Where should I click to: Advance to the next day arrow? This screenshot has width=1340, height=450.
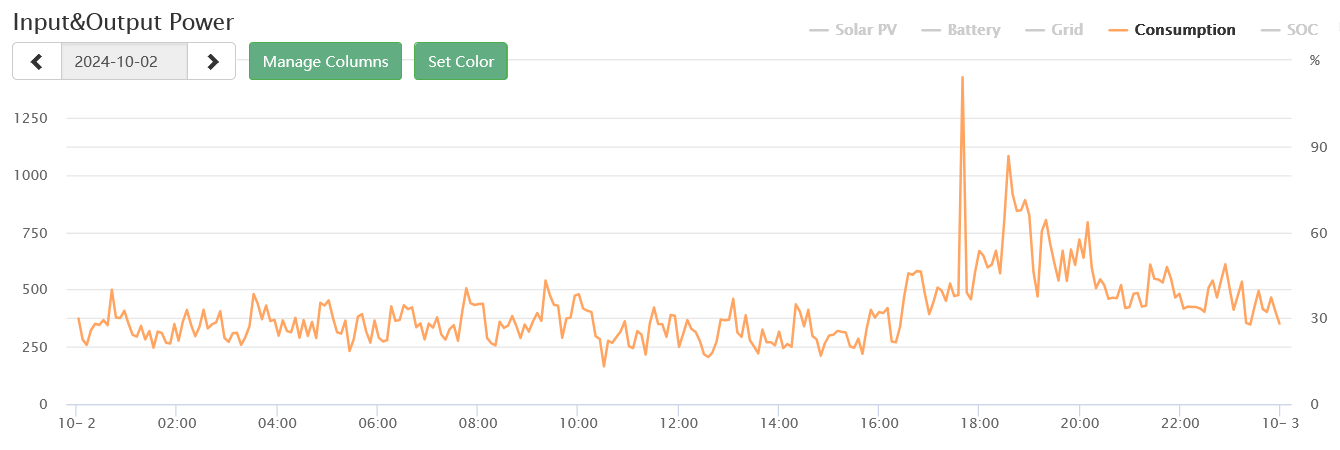[x=212, y=61]
